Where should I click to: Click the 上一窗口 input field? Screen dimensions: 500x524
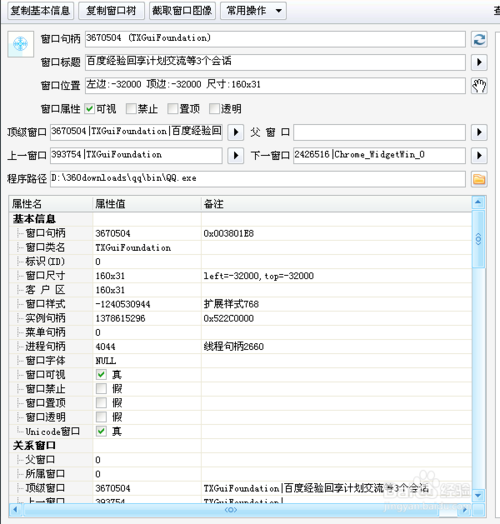click(x=136, y=155)
